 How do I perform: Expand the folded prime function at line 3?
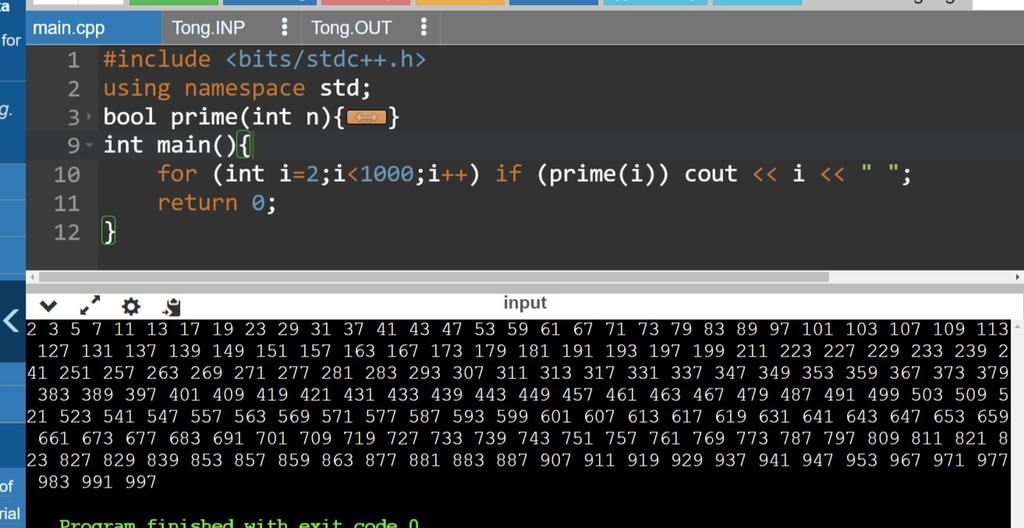click(89, 118)
